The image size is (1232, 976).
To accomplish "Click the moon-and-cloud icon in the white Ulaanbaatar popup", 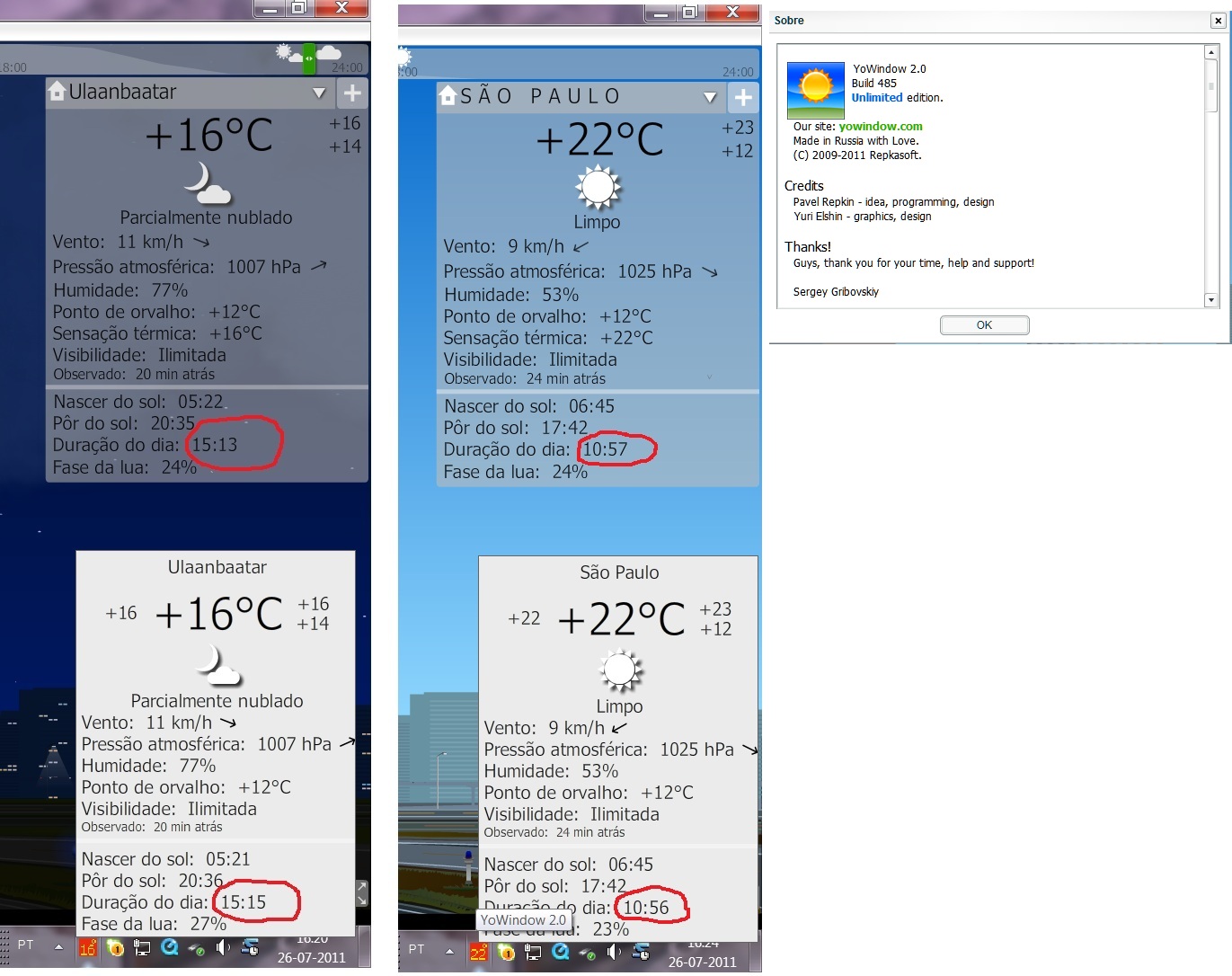I will tap(218, 665).
